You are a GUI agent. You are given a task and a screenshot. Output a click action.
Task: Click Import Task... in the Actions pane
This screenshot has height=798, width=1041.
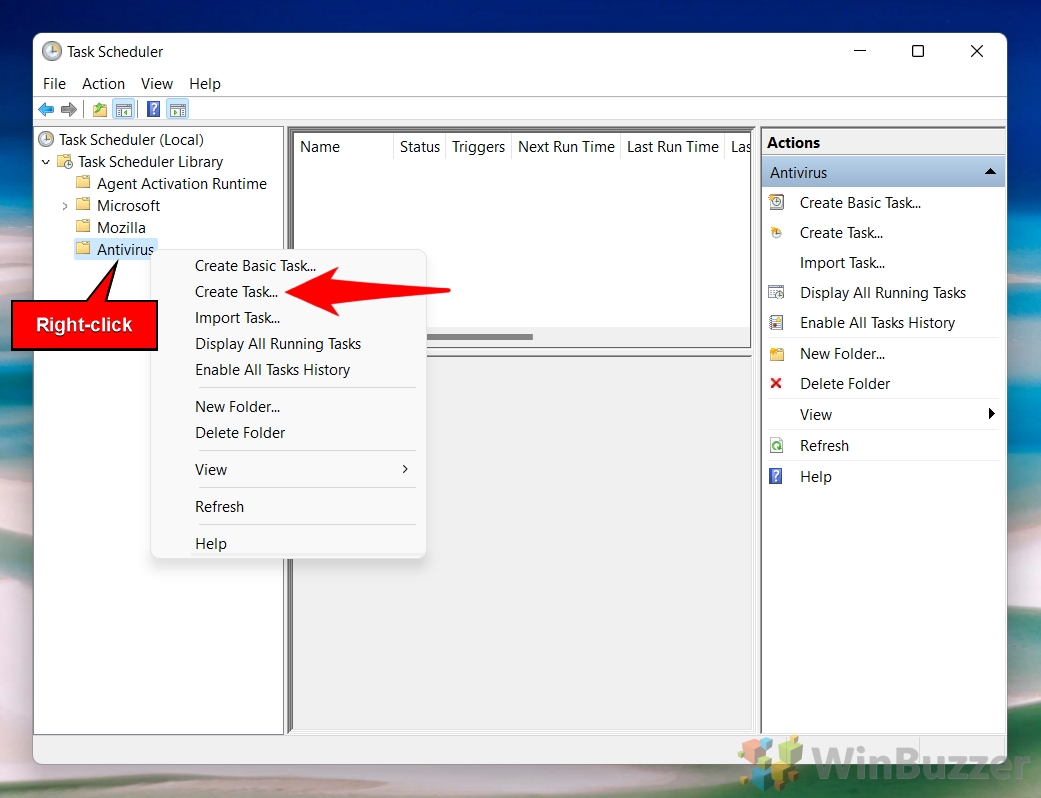(842, 263)
